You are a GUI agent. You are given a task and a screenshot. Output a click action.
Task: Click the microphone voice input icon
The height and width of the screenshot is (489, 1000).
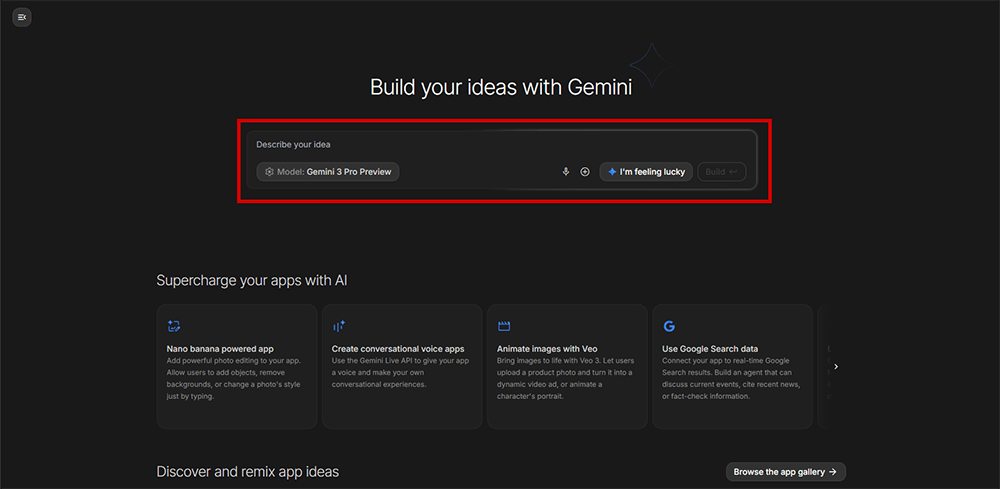566,172
